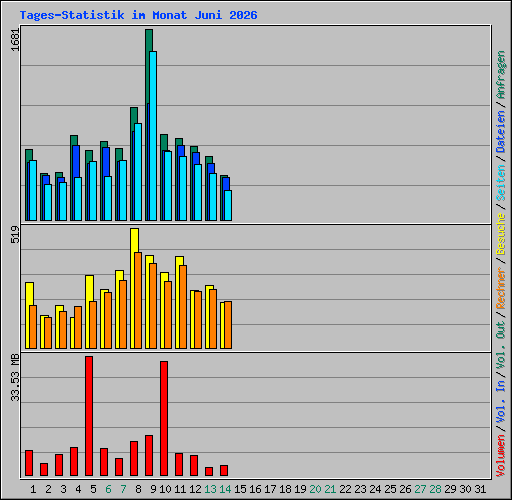Select day label '10' on the x-axis
The image size is (512, 500).
165,489
